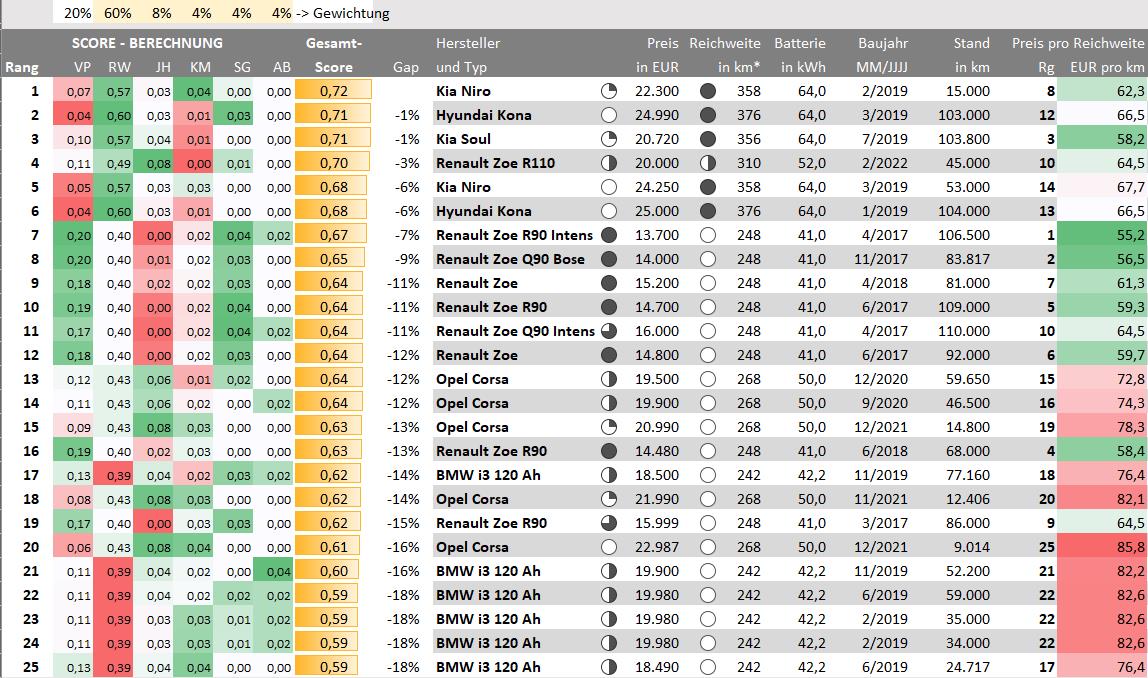
Task: Click the 'Rang' column header
Action: point(21,67)
